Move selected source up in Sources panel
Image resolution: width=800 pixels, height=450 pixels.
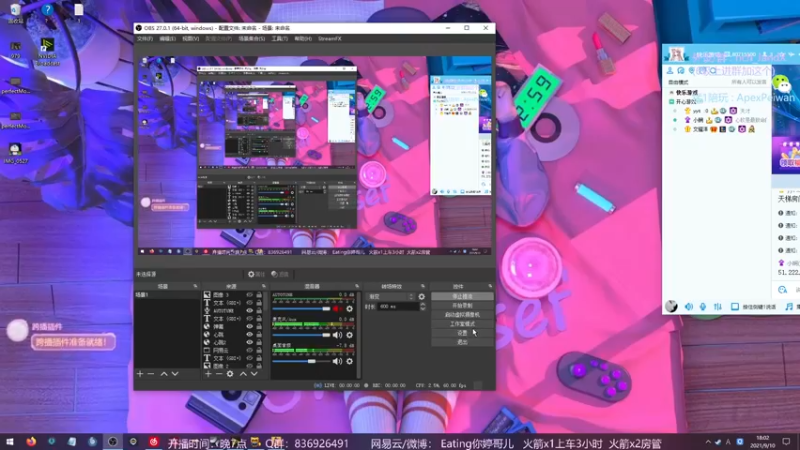(243, 374)
